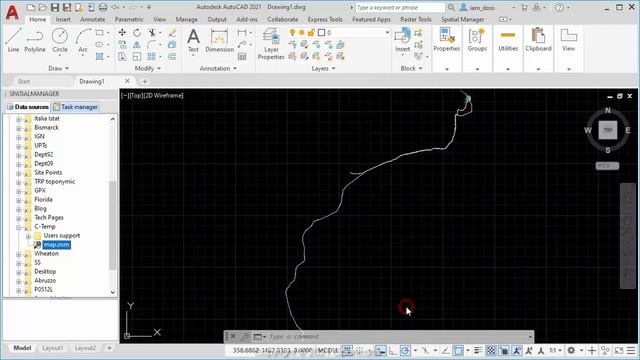Activate the Dimension tool
The image size is (640, 360).
(x=219, y=40)
